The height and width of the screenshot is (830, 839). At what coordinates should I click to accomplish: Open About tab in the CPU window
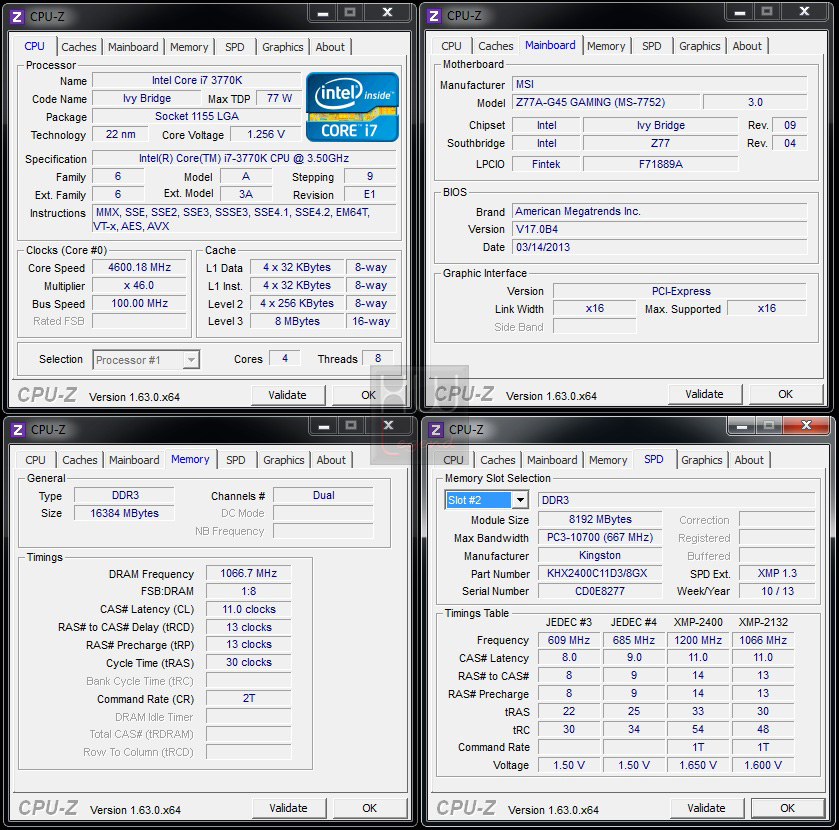330,47
